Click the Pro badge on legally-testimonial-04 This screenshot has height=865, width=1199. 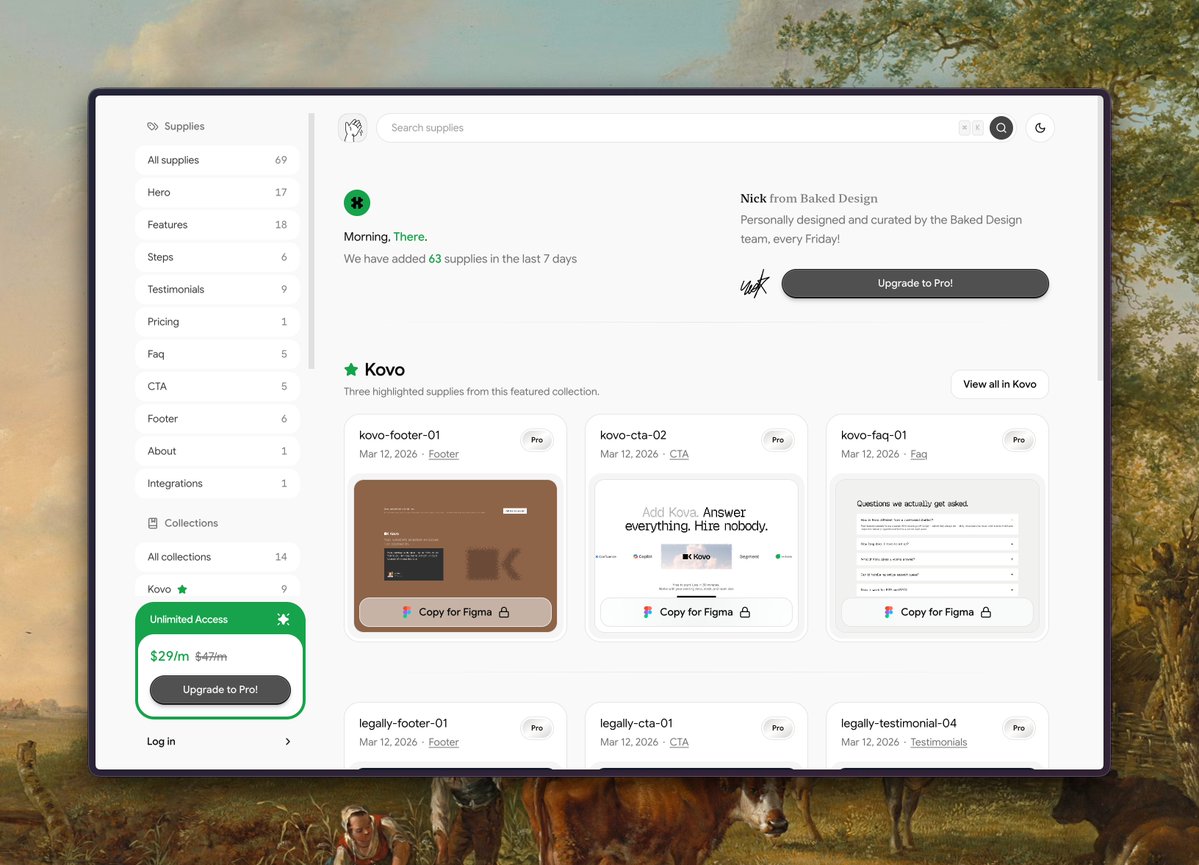(x=1019, y=728)
